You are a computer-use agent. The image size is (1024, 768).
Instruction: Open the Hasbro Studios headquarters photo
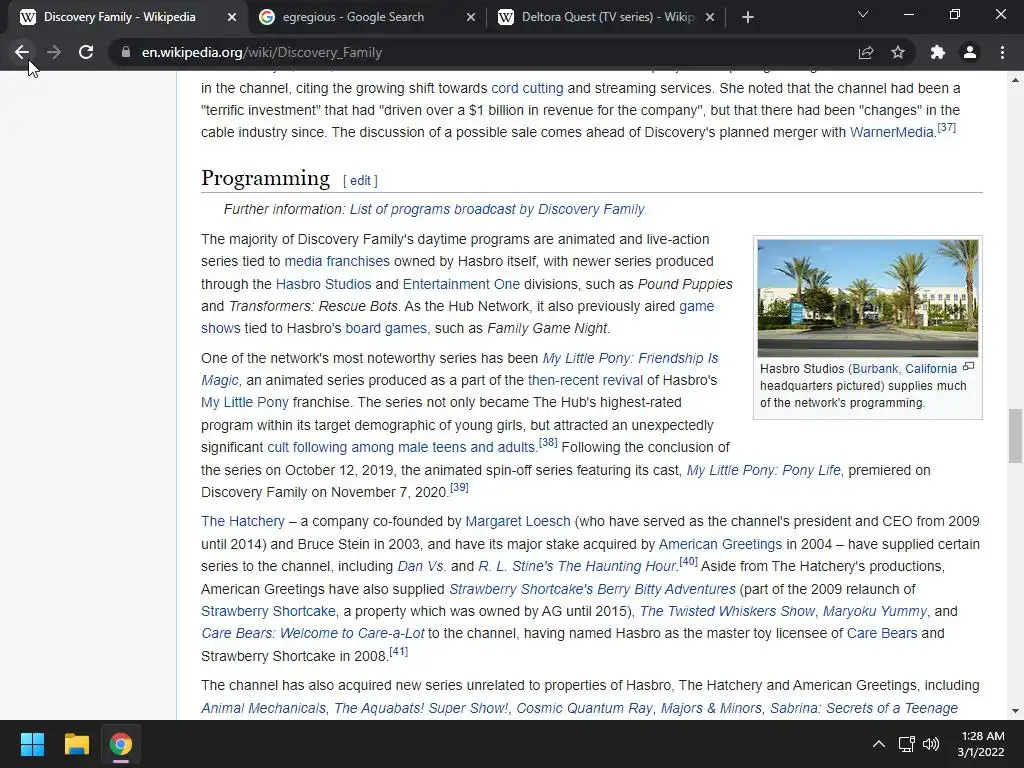coord(868,298)
